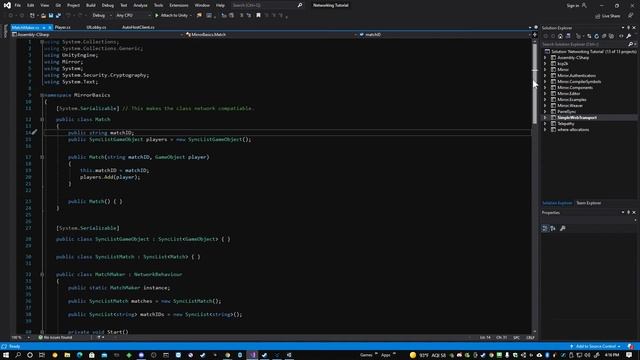Image resolution: width=640 pixels, height=360 pixels.
Task: Open the Tools menu
Action: [x=158, y=5]
